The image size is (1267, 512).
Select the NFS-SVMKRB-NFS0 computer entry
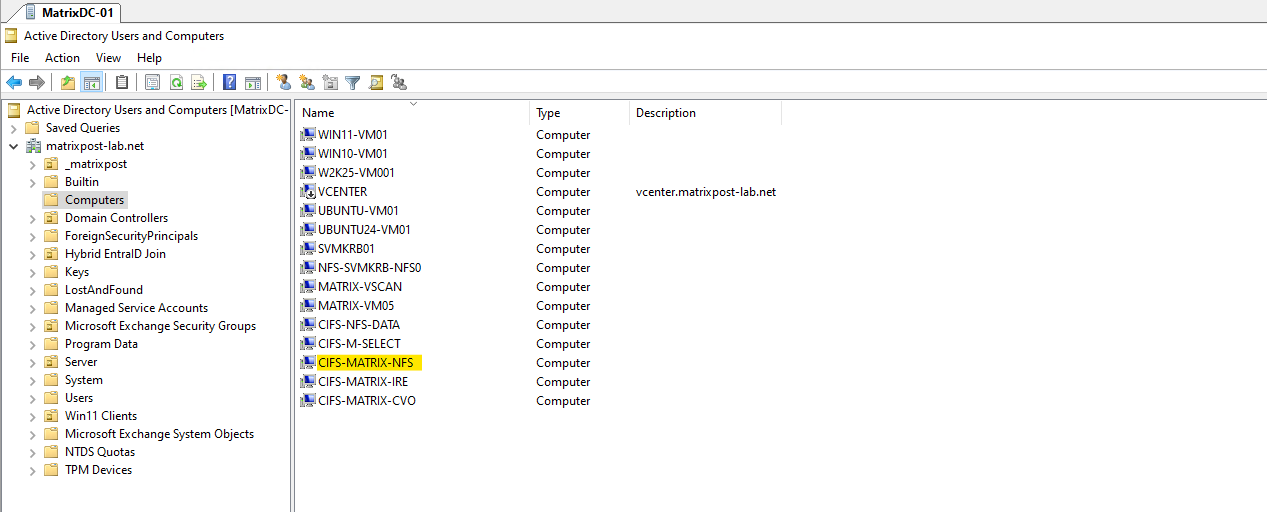coord(369,268)
